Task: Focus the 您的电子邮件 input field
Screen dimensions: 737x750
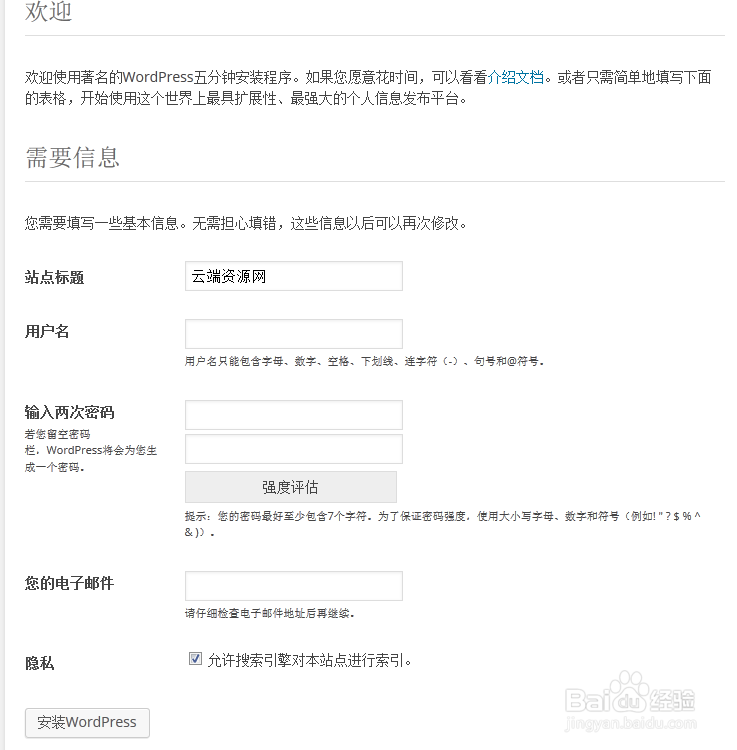Action: [294, 585]
